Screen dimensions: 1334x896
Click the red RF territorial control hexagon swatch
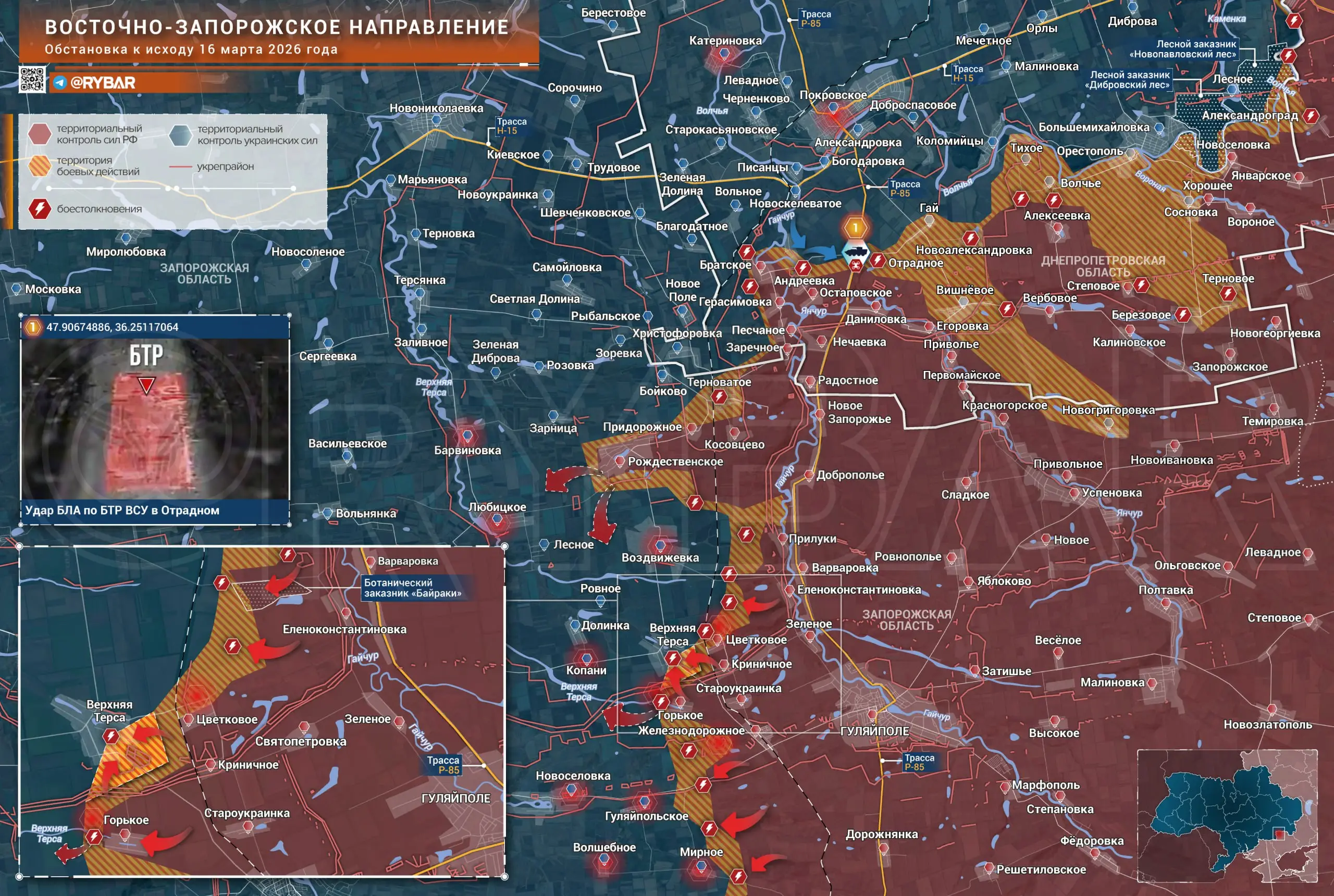coord(40,134)
